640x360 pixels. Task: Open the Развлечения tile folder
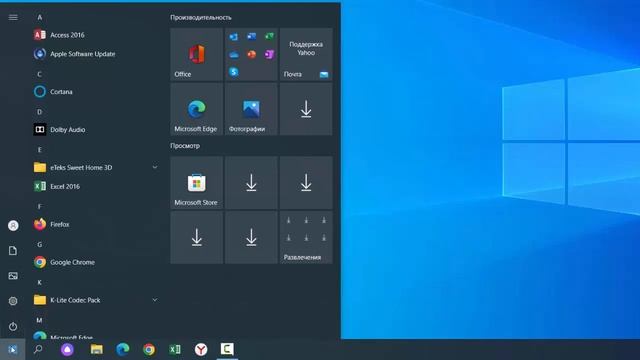[306, 238]
